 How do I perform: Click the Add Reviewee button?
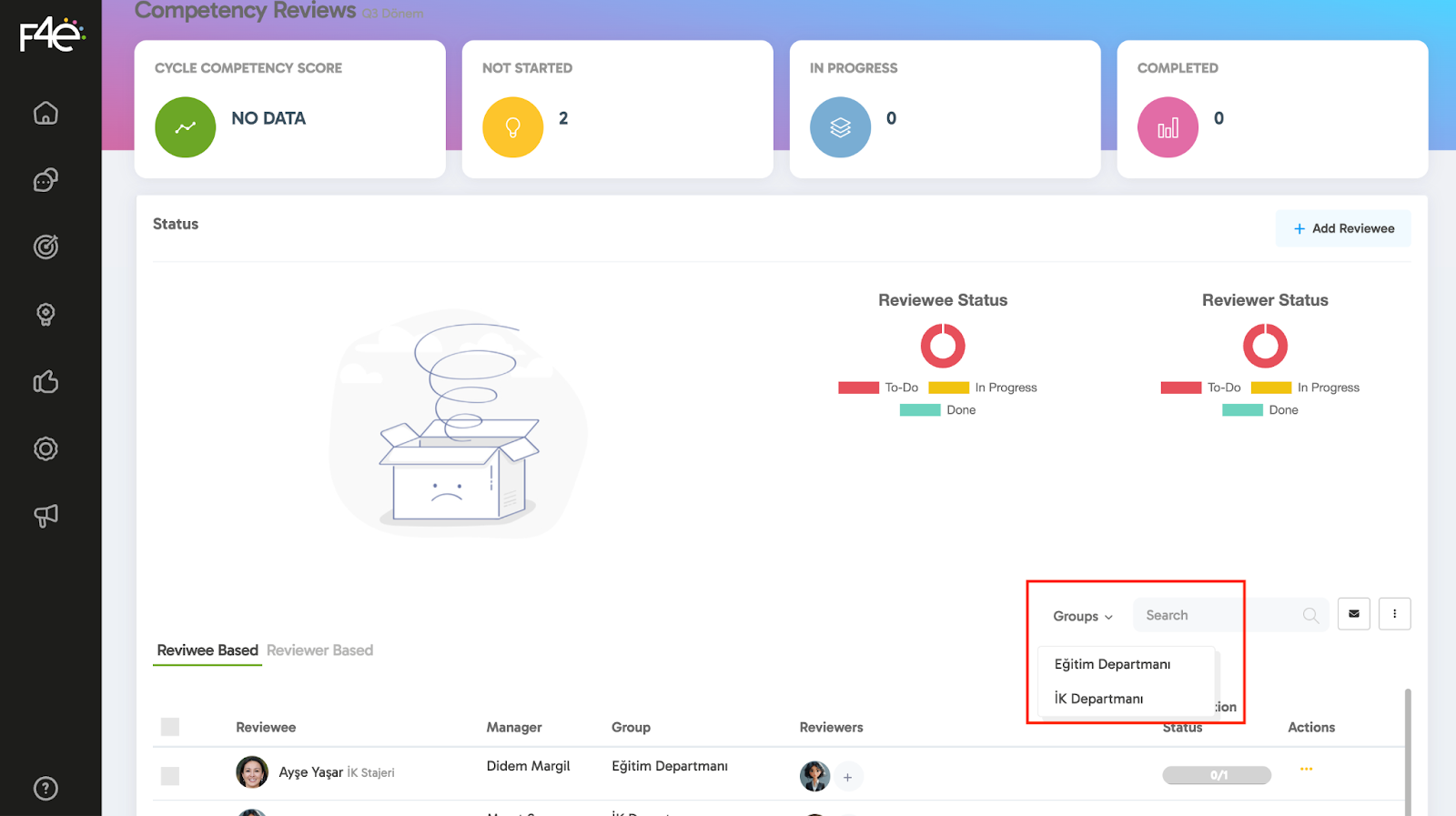(x=1343, y=228)
